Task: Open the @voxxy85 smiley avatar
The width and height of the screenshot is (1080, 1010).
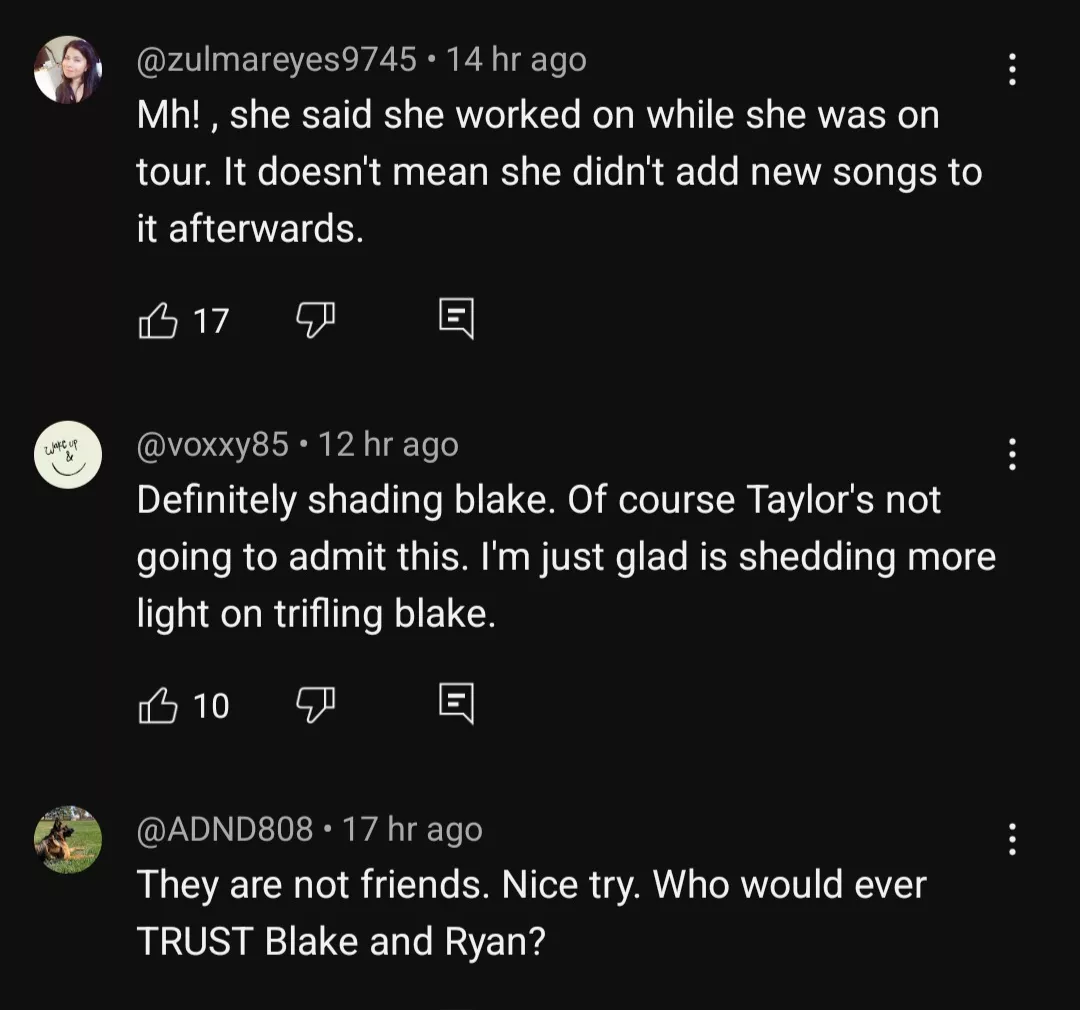Action: click(68, 455)
